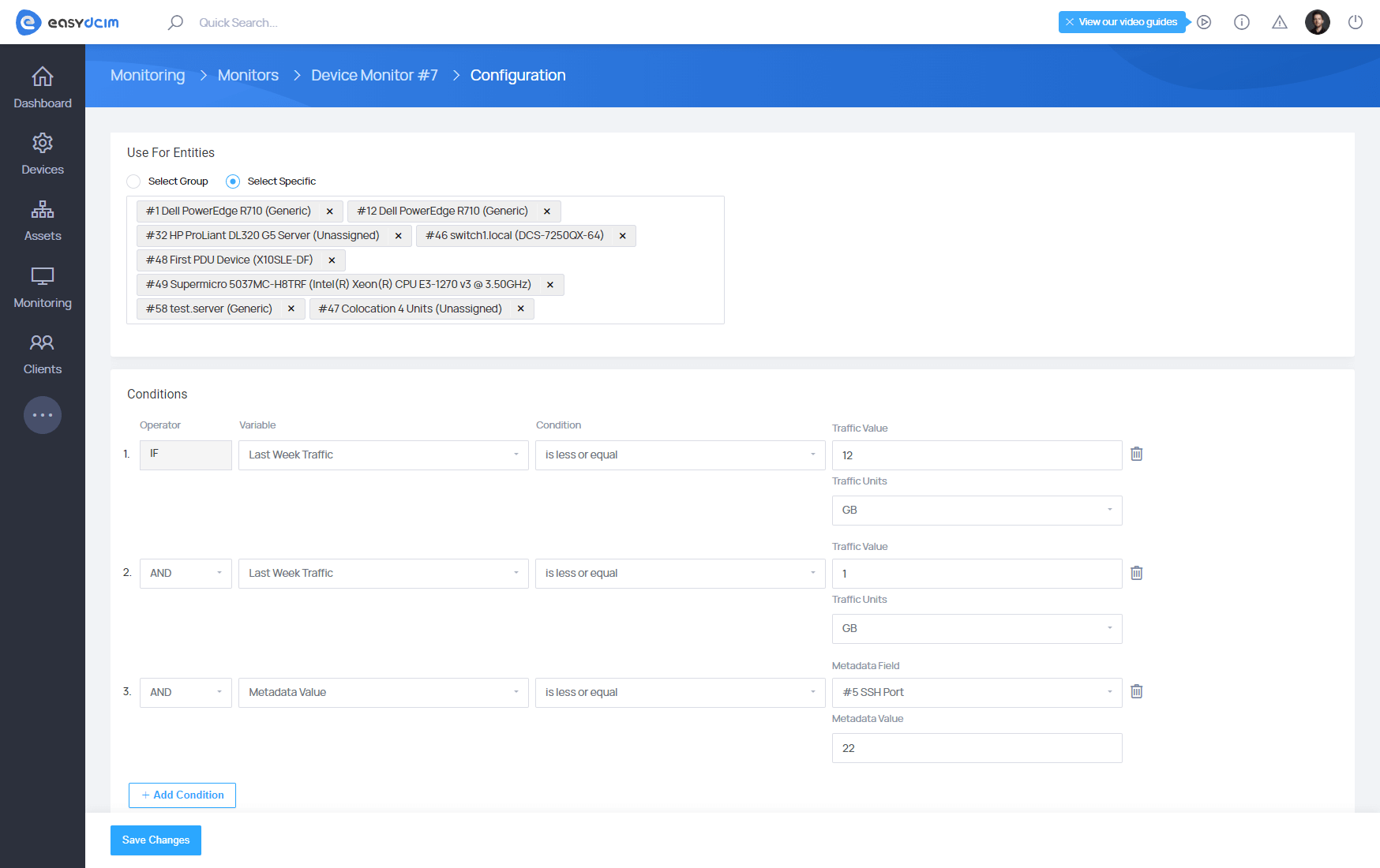1380x868 pixels.
Task: Open the user avatar menu
Action: click(x=1318, y=22)
